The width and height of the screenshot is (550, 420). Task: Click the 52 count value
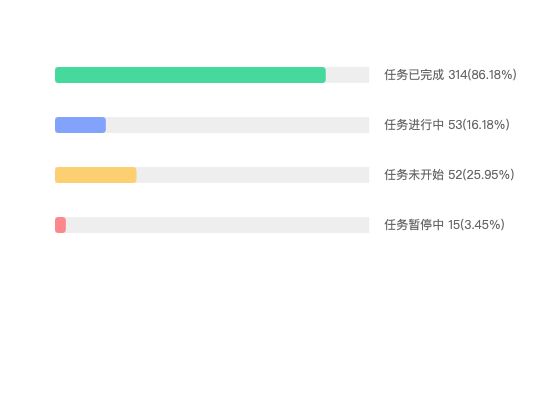(x=455, y=175)
